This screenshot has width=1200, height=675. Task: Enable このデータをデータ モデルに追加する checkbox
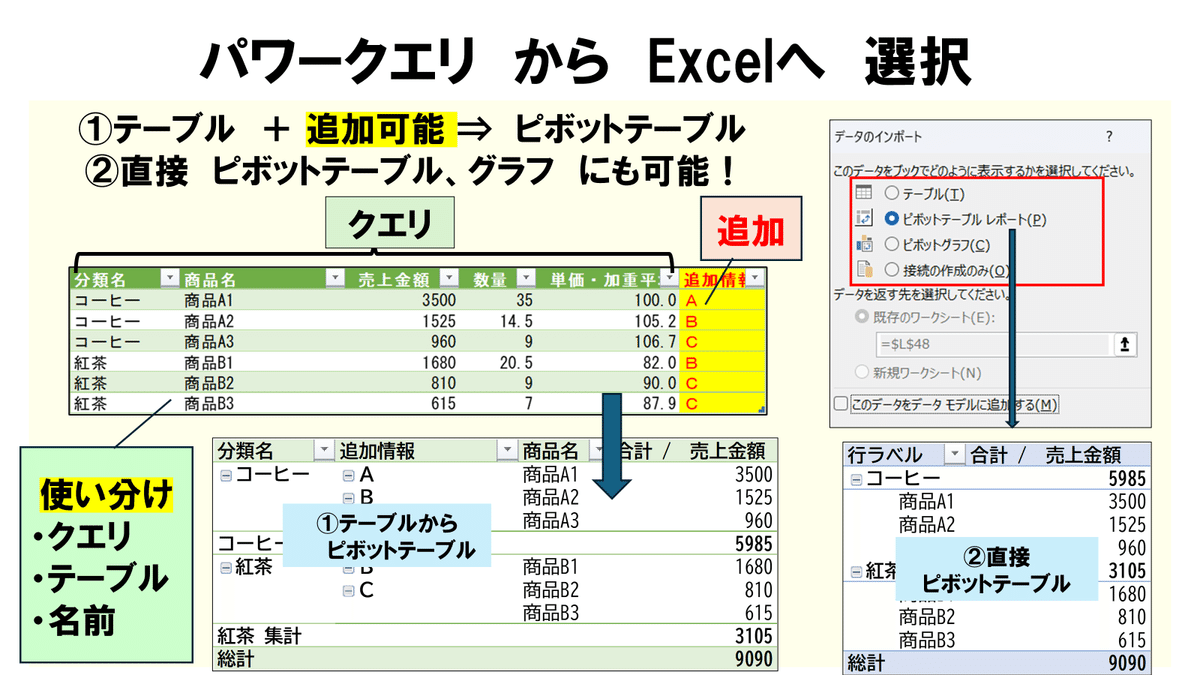click(x=841, y=404)
